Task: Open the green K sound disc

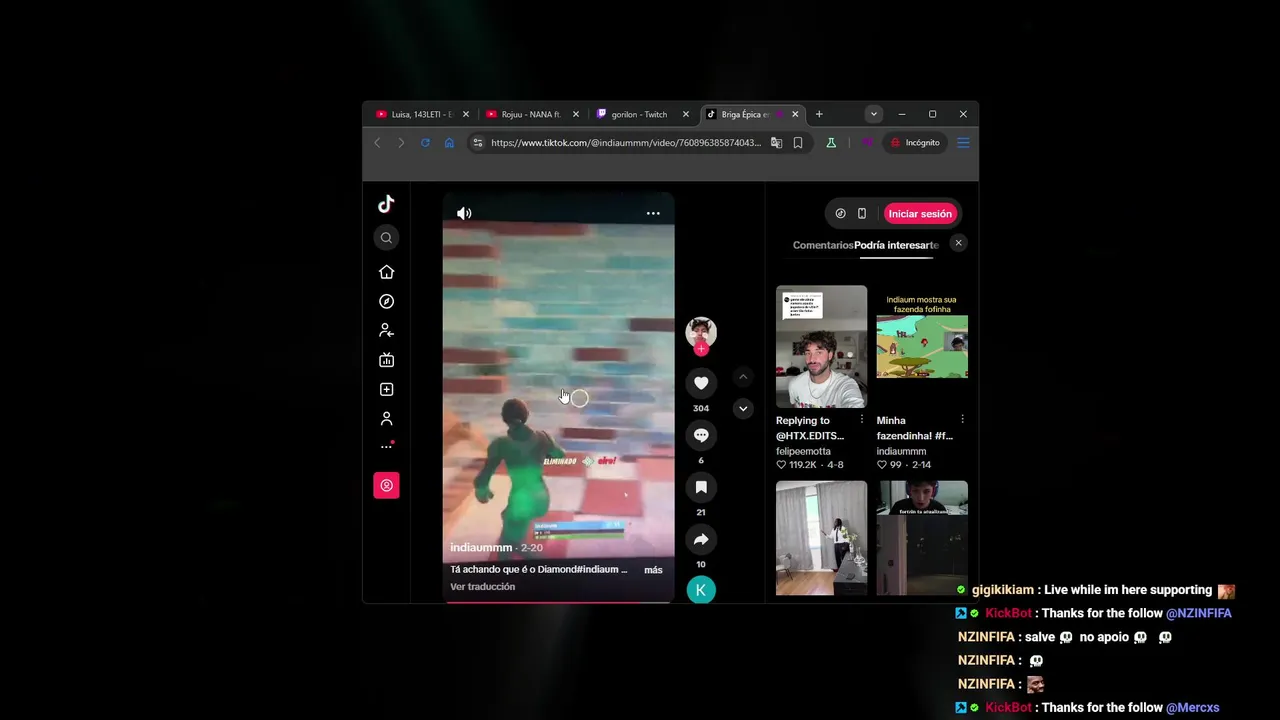Action: coord(701,590)
